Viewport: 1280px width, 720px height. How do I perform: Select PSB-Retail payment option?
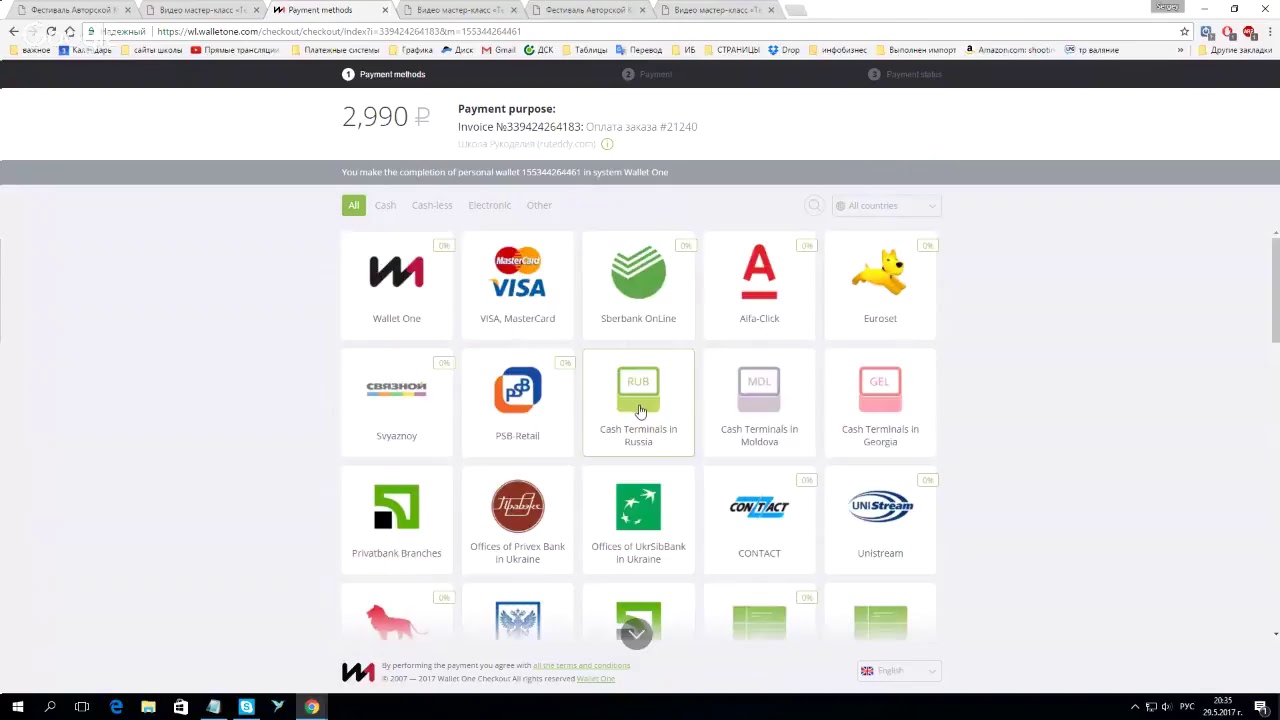click(517, 402)
